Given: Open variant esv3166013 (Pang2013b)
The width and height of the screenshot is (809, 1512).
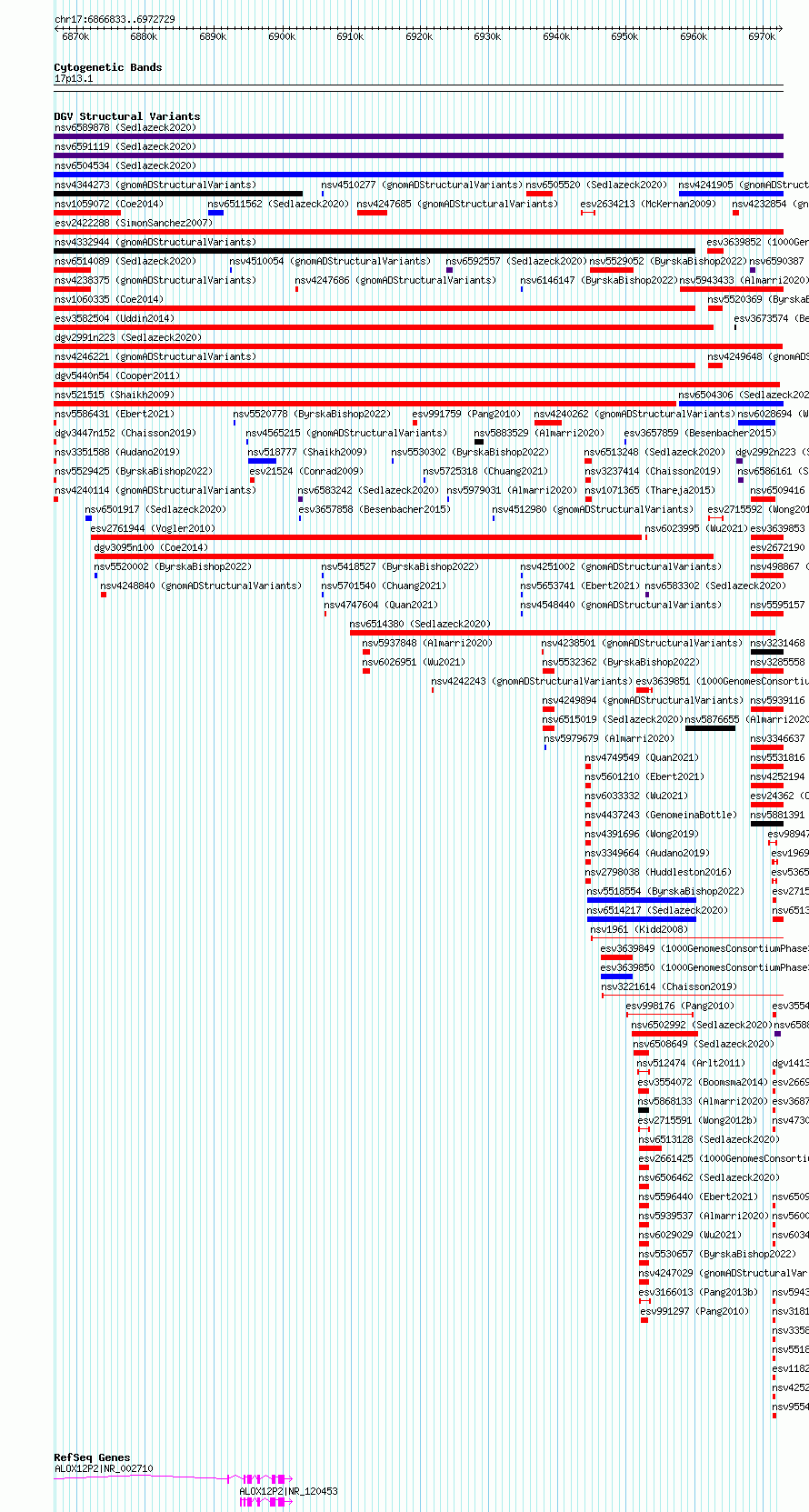Looking at the screenshot, I should click(700, 1292).
